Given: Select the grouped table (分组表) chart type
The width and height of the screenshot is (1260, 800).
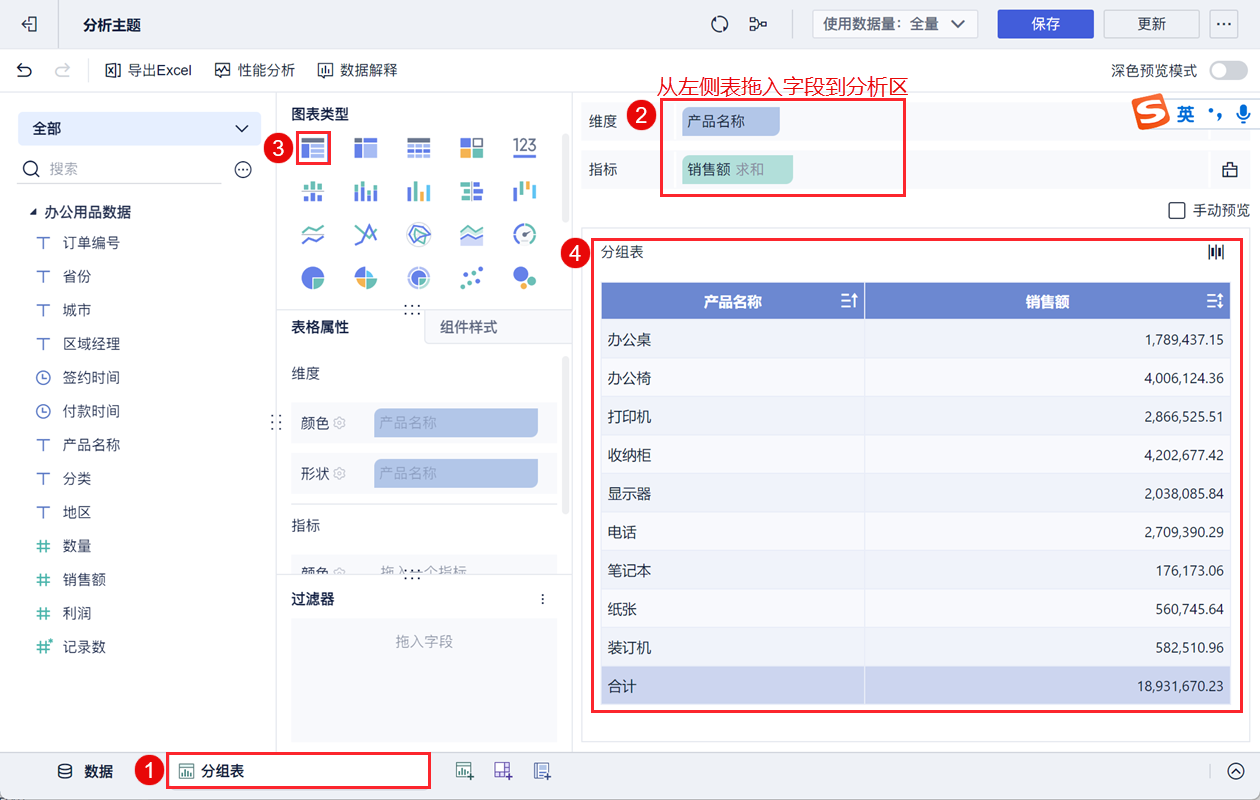Looking at the screenshot, I should pos(313,148).
